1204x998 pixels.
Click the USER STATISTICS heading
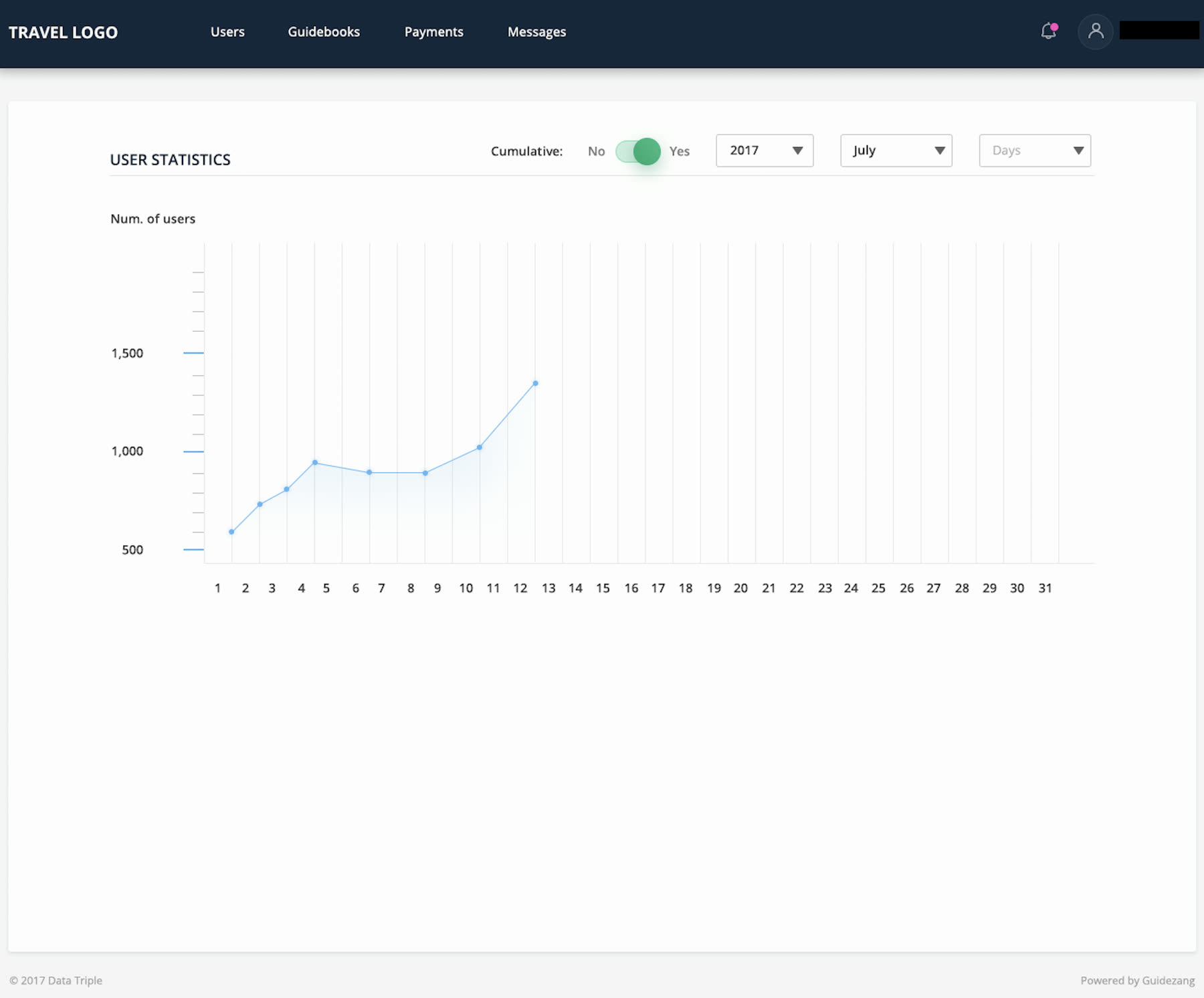click(x=170, y=160)
